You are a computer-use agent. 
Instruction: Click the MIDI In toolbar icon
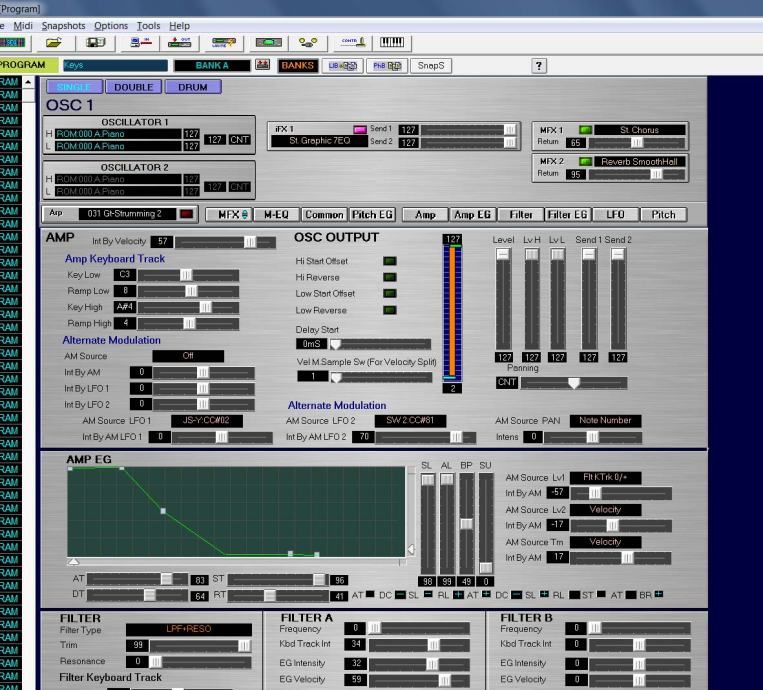(142, 43)
